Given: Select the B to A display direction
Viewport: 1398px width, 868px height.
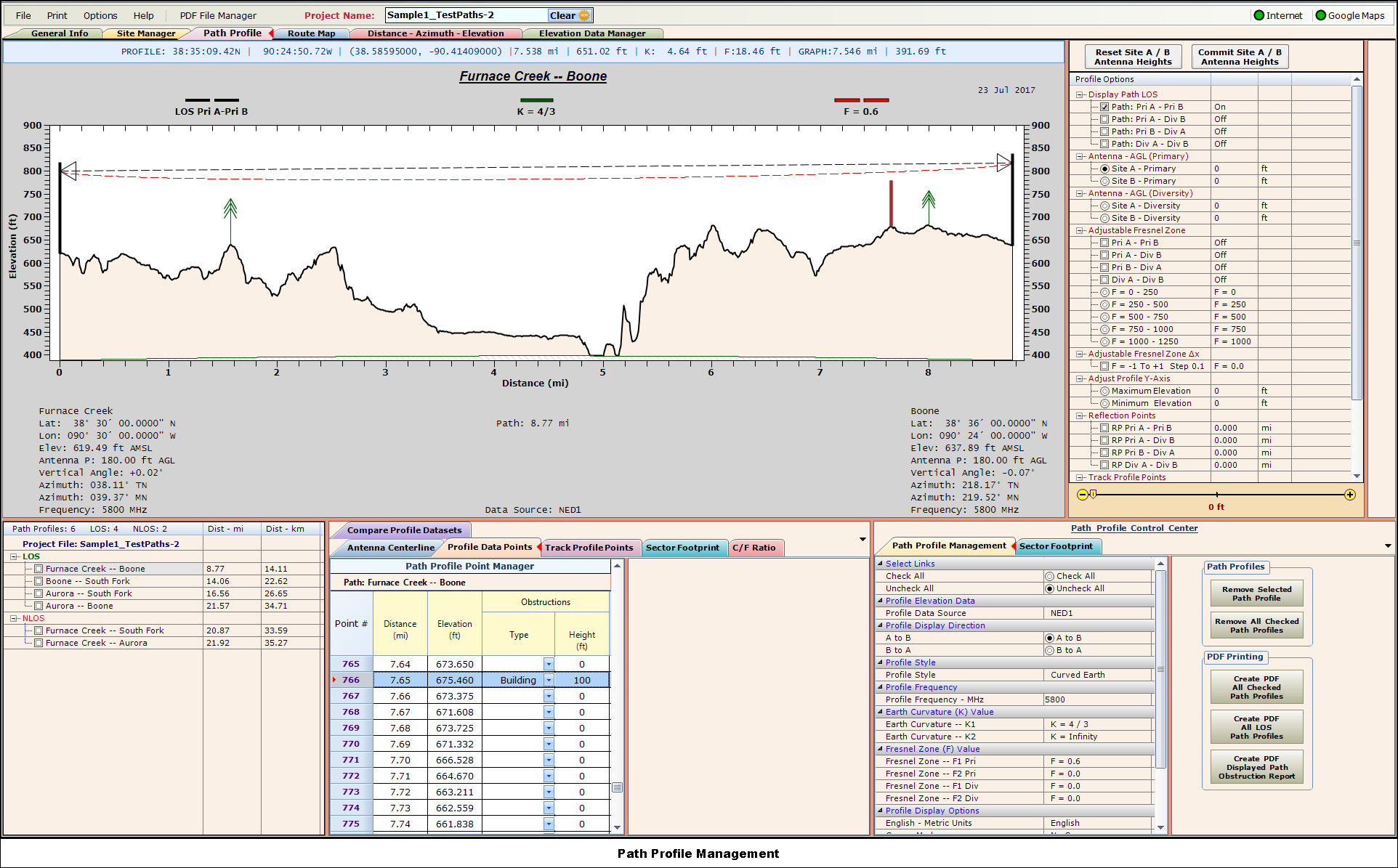Looking at the screenshot, I should tap(1049, 650).
